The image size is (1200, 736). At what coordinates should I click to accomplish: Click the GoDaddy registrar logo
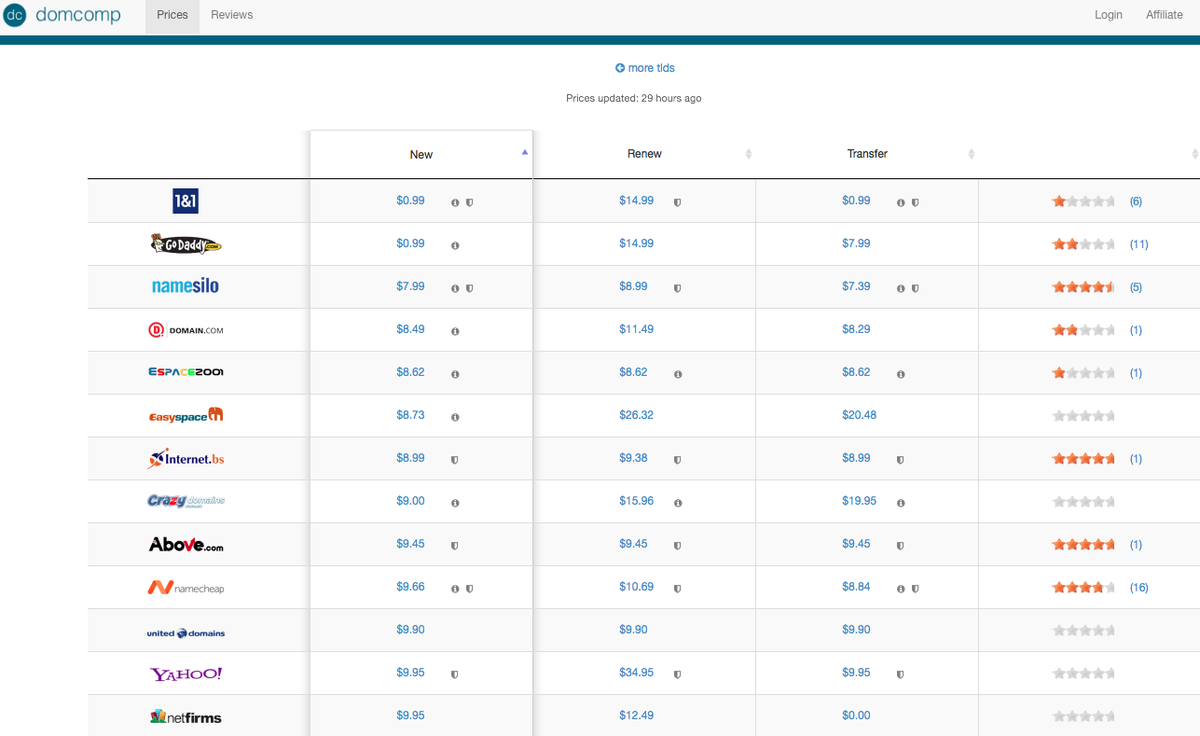point(186,244)
